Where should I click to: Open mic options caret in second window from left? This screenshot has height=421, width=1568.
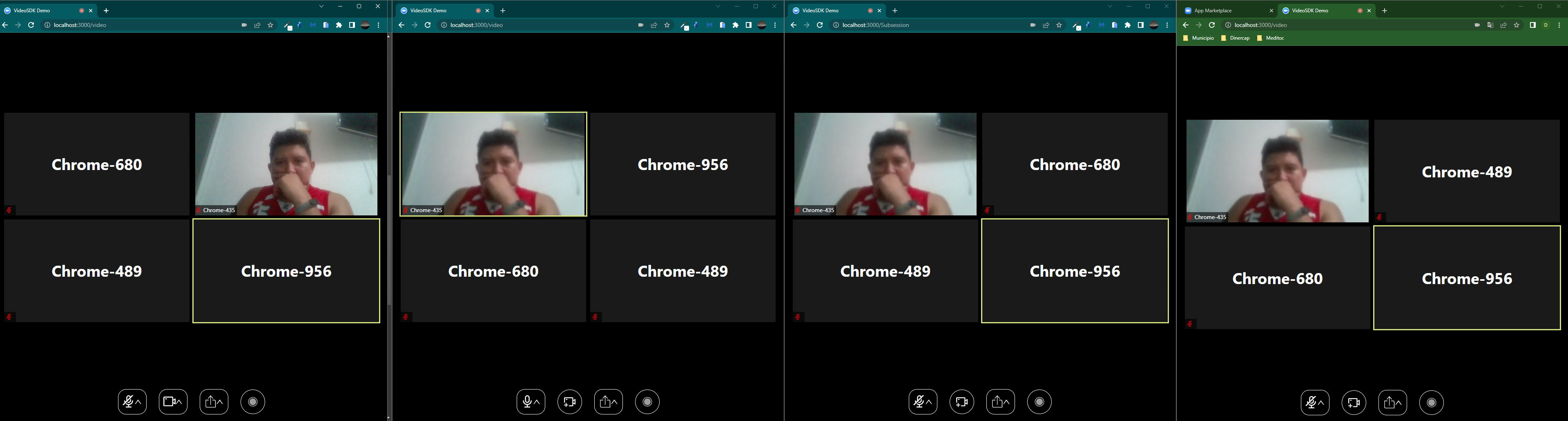(537, 402)
